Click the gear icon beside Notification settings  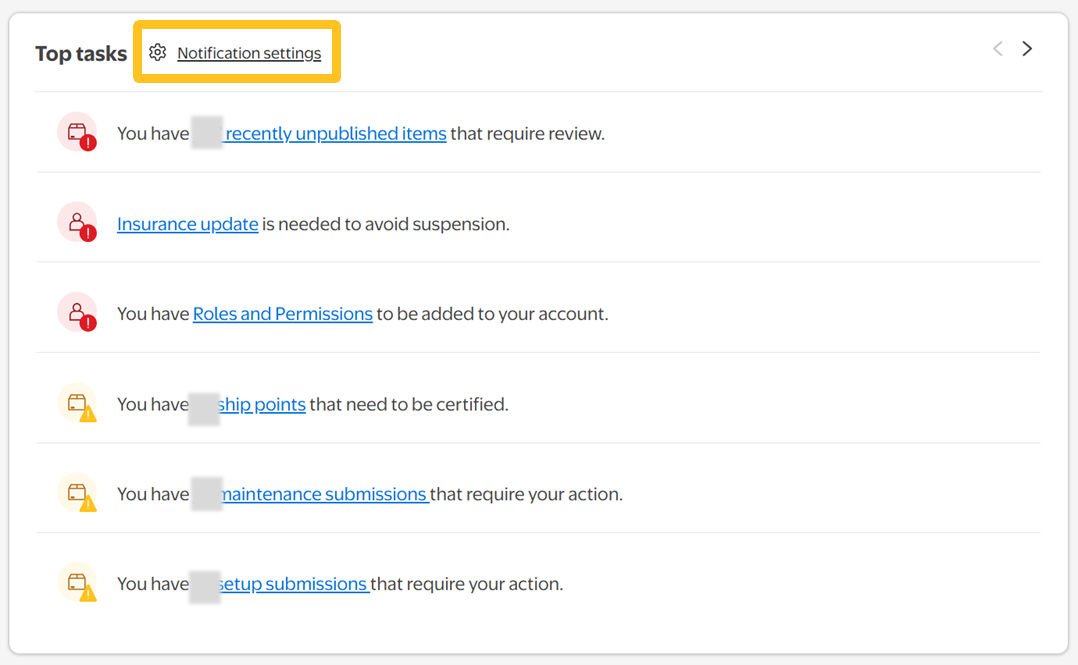pos(157,53)
